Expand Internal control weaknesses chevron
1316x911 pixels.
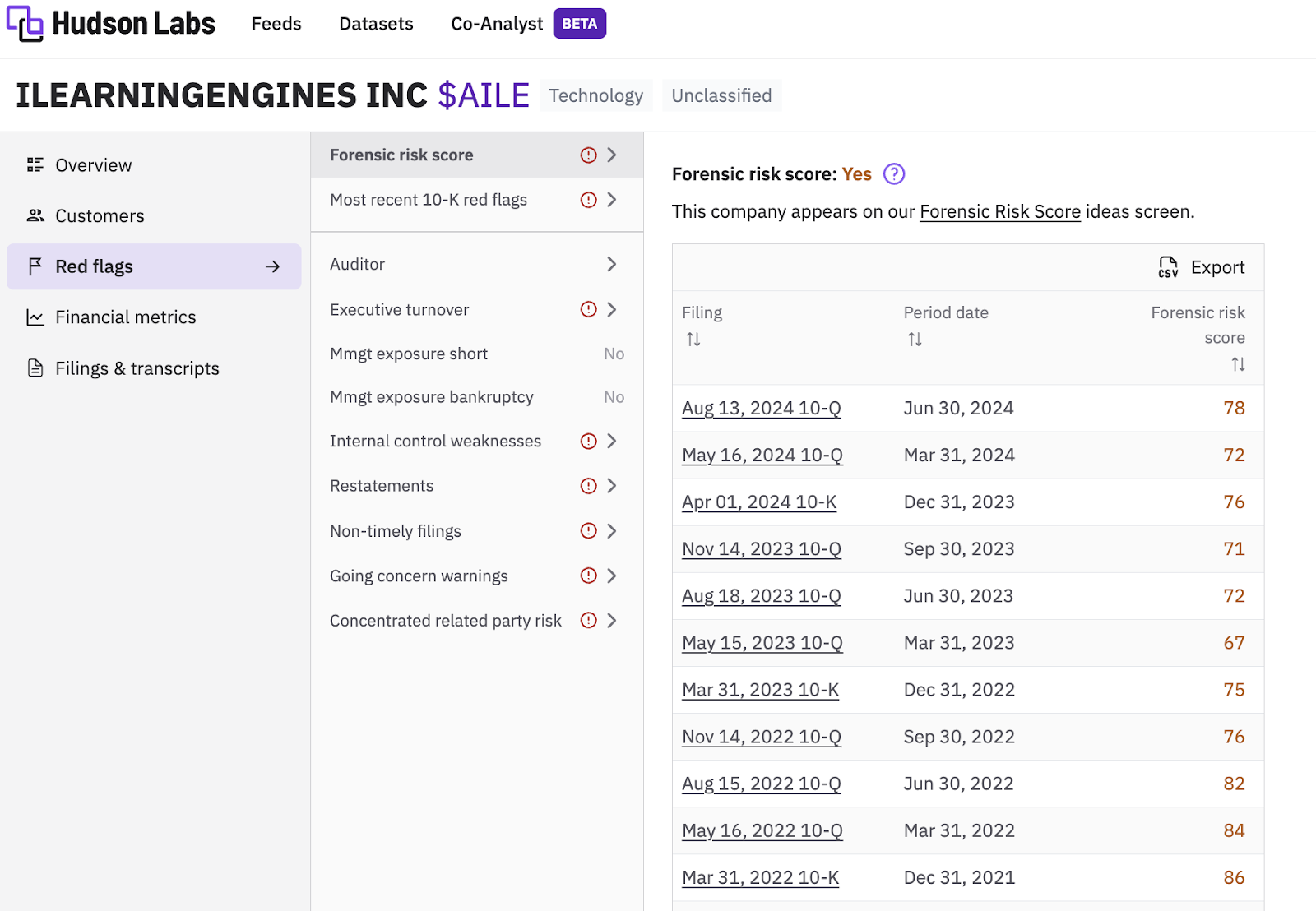[x=611, y=442]
